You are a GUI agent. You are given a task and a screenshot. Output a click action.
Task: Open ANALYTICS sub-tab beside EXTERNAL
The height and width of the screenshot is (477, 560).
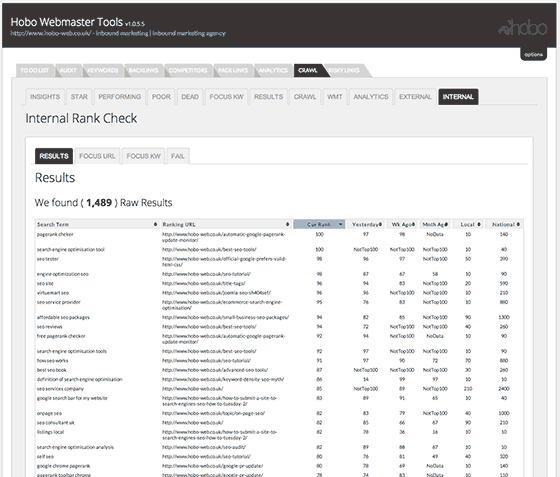click(371, 97)
